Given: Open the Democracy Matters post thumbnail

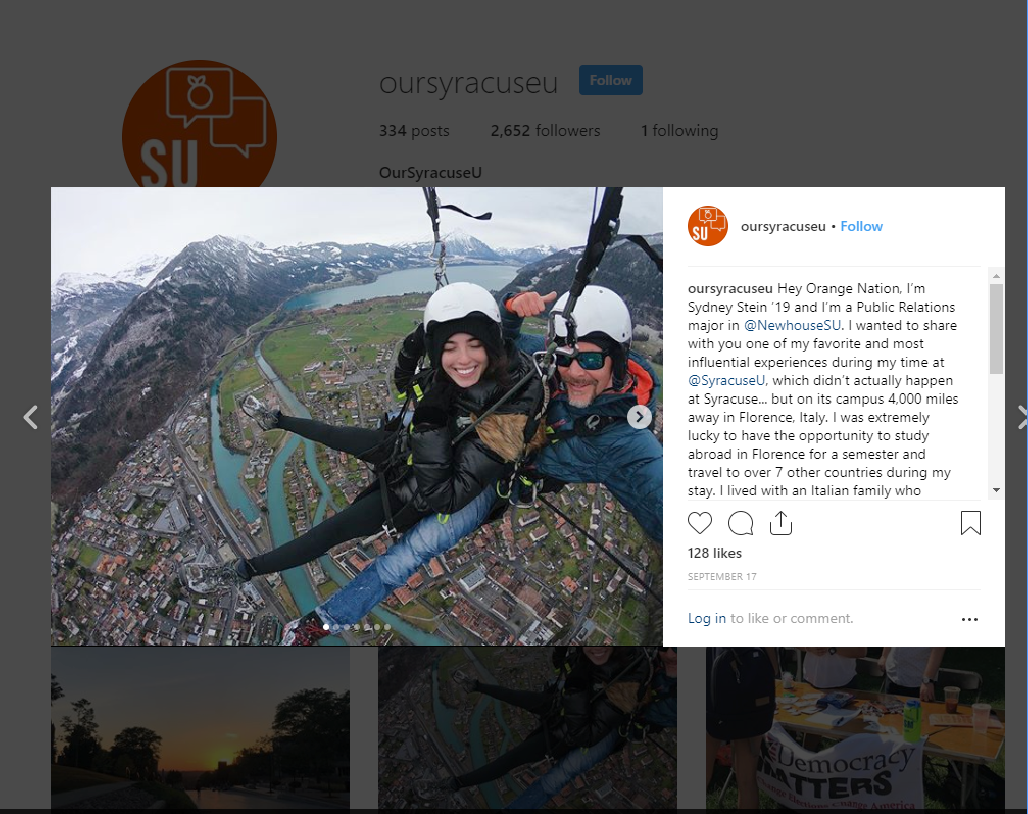Looking at the screenshot, I should pyautogui.click(x=855, y=730).
